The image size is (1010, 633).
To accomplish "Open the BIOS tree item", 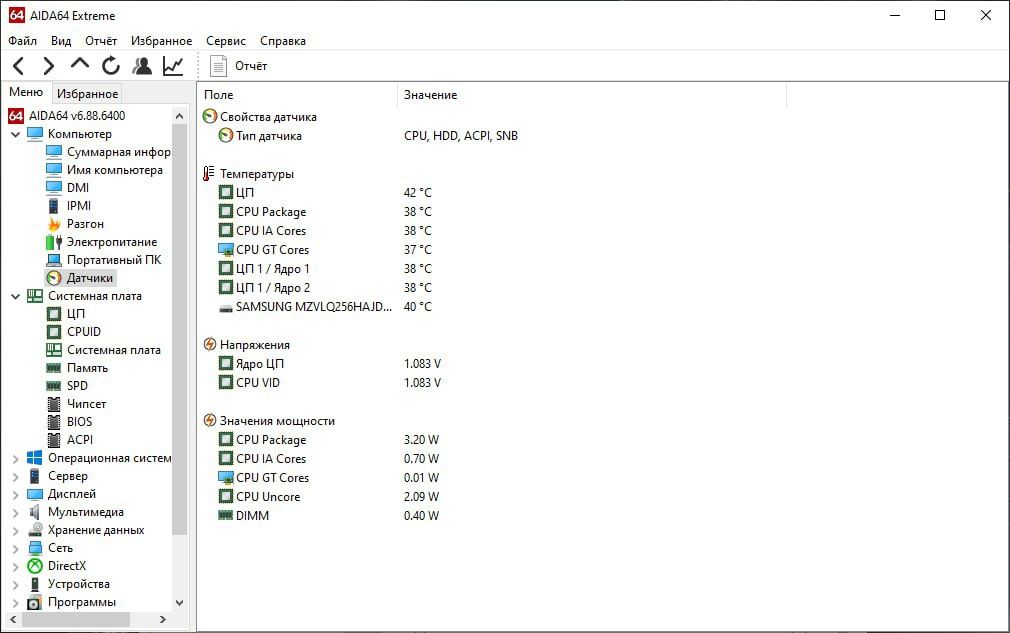I will coord(70,422).
